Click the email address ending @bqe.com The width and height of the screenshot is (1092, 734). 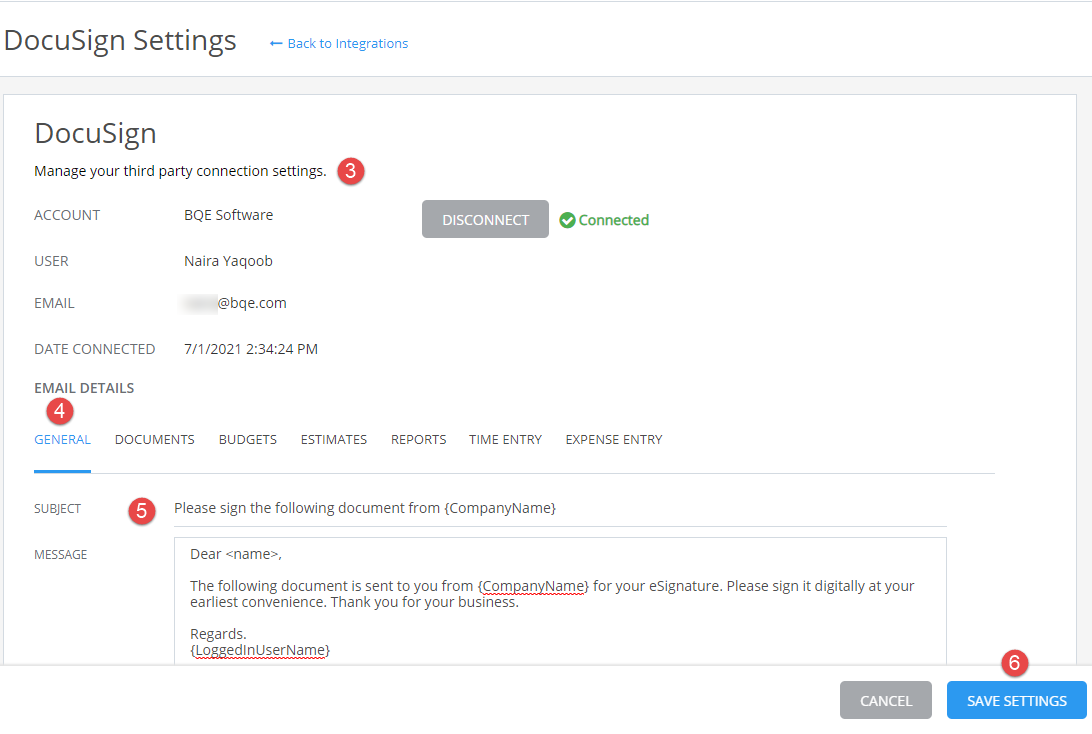tap(234, 303)
